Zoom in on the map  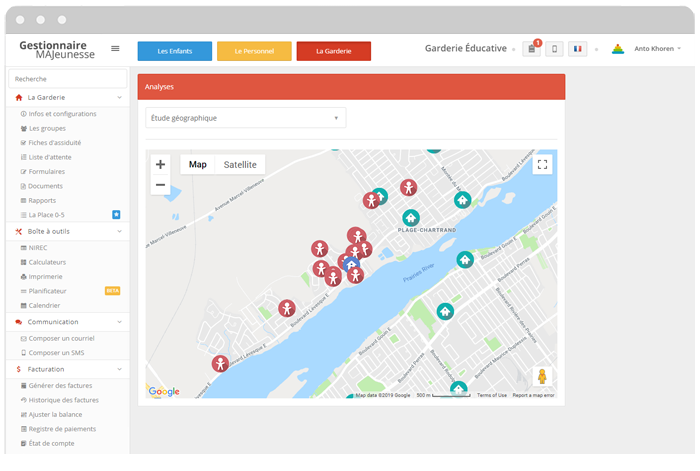pyautogui.click(x=160, y=164)
